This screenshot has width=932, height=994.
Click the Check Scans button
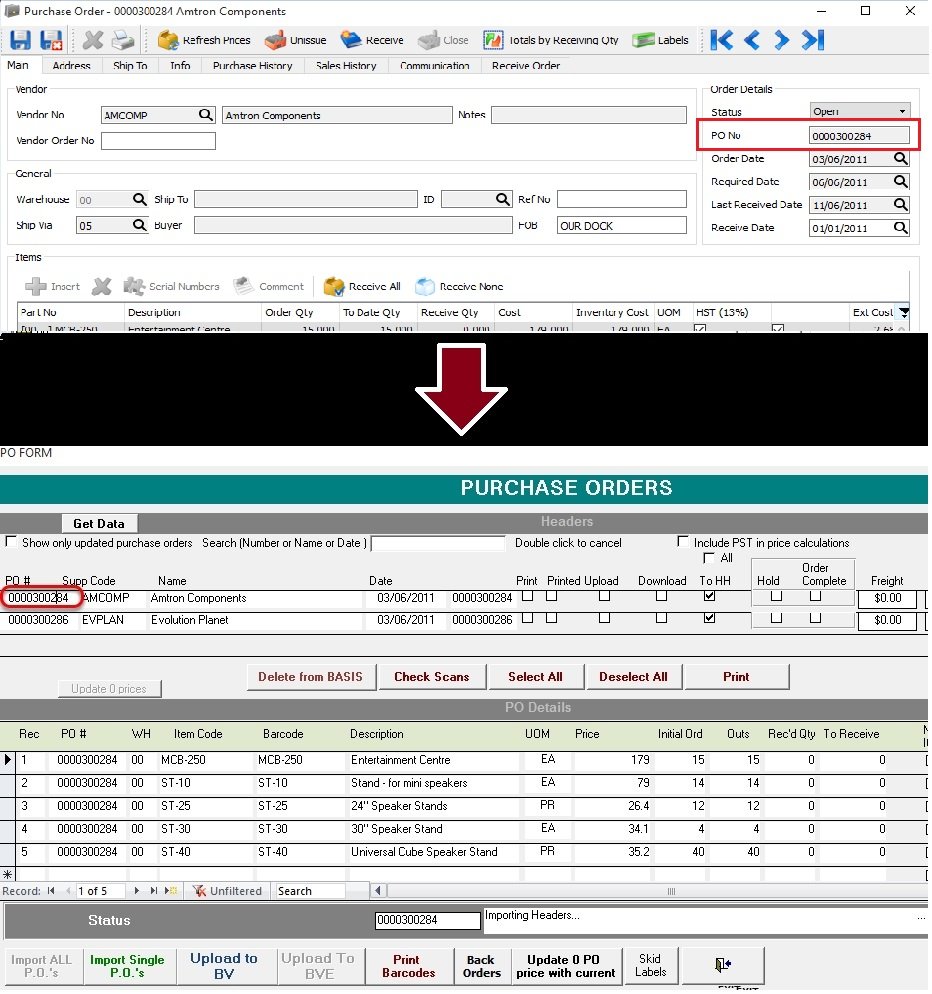(432, 678)
